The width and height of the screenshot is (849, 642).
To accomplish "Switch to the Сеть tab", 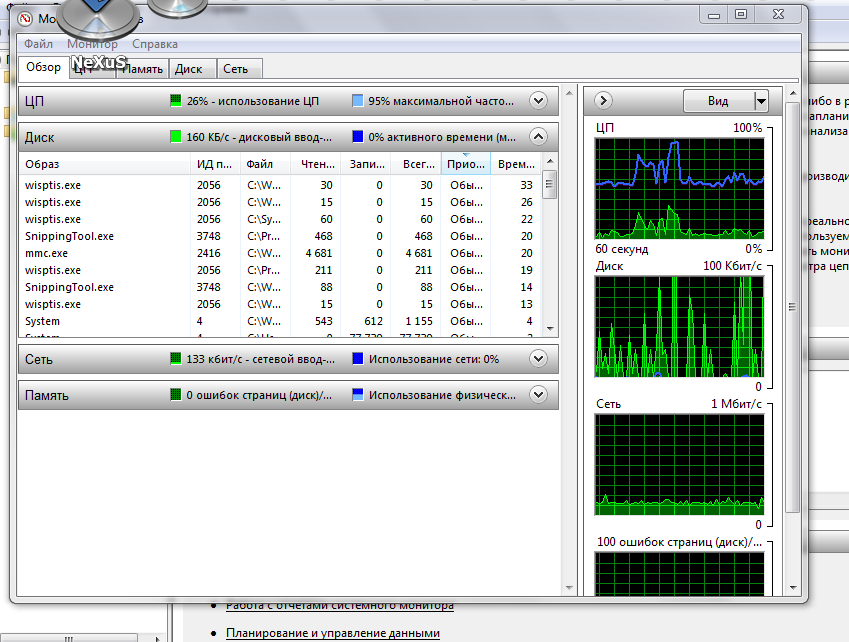I will coord(236,69).
